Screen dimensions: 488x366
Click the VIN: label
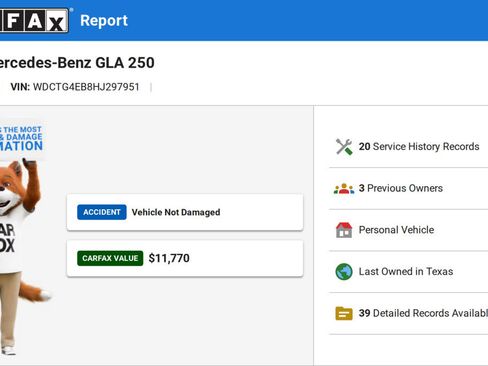(x=20, y=87)
